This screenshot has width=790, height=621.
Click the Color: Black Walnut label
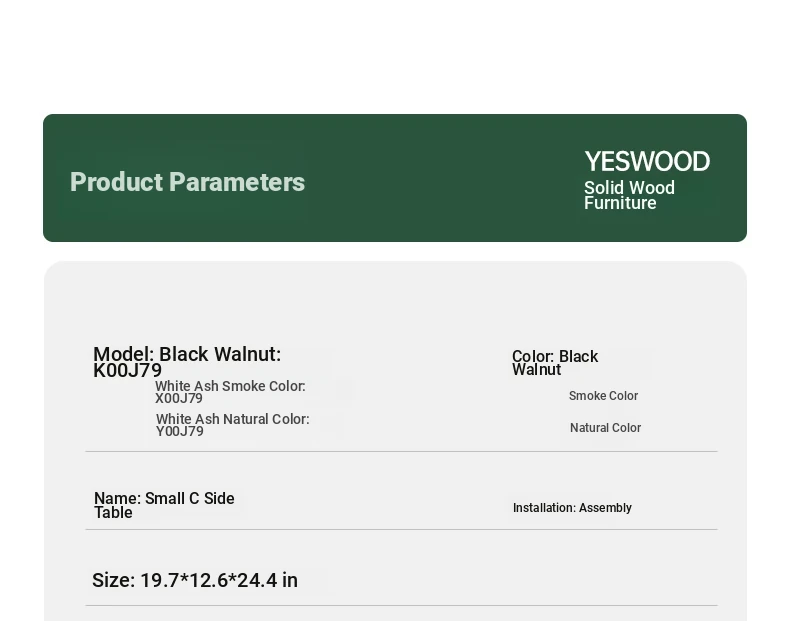point(555,363)
